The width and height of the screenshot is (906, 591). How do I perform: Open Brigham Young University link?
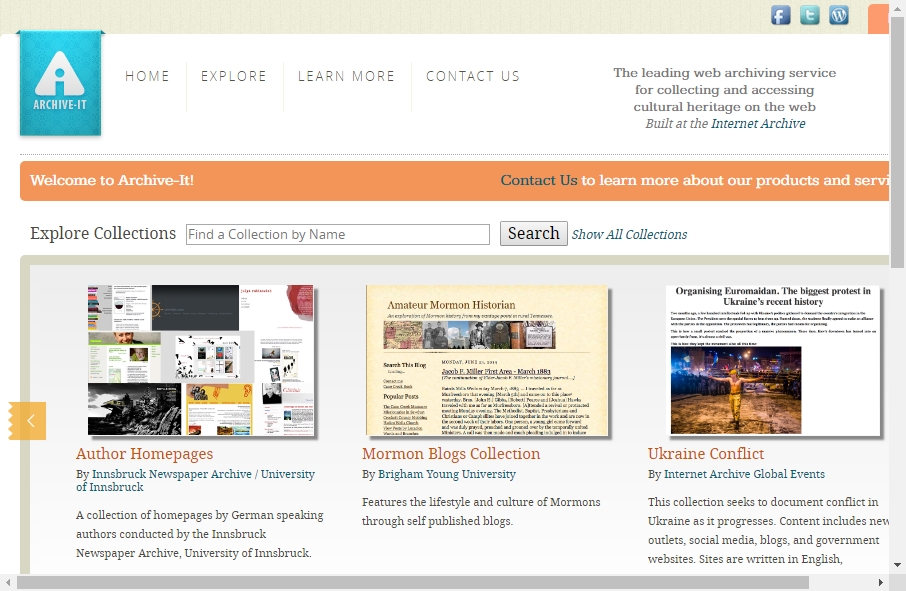coord(447,474)
